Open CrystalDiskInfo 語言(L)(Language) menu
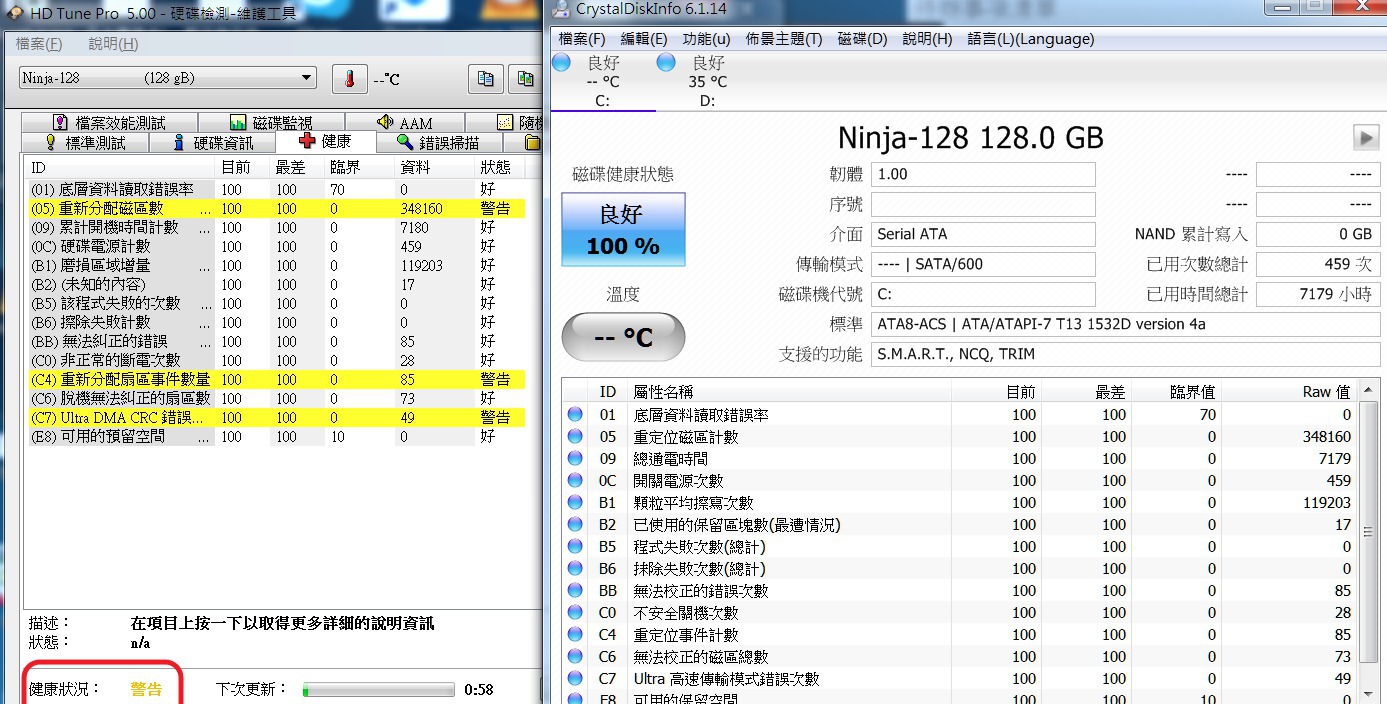This screenshot has width=1387, height=704. coord(1030,39)
